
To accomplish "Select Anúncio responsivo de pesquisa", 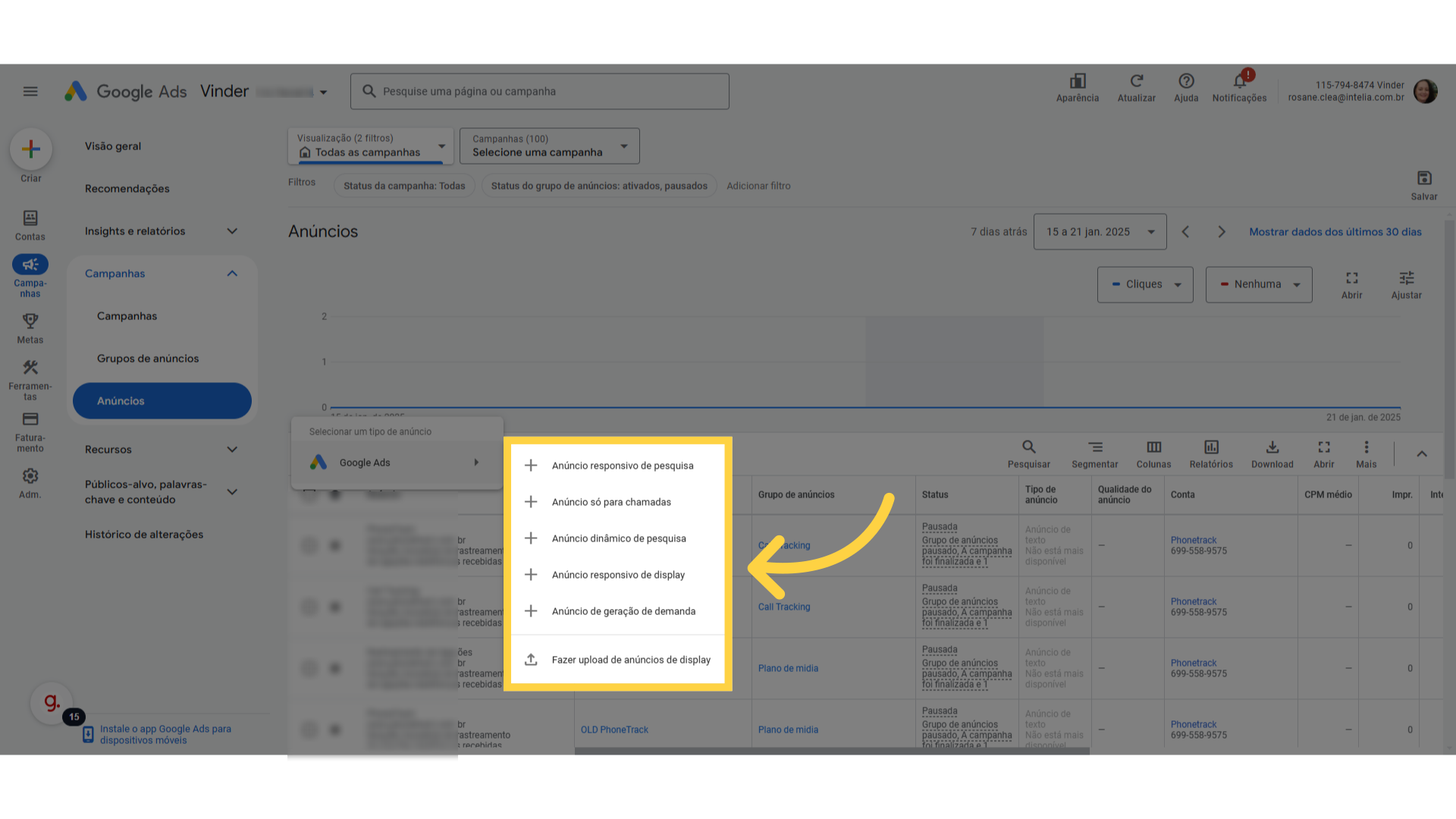I will 618,466.
